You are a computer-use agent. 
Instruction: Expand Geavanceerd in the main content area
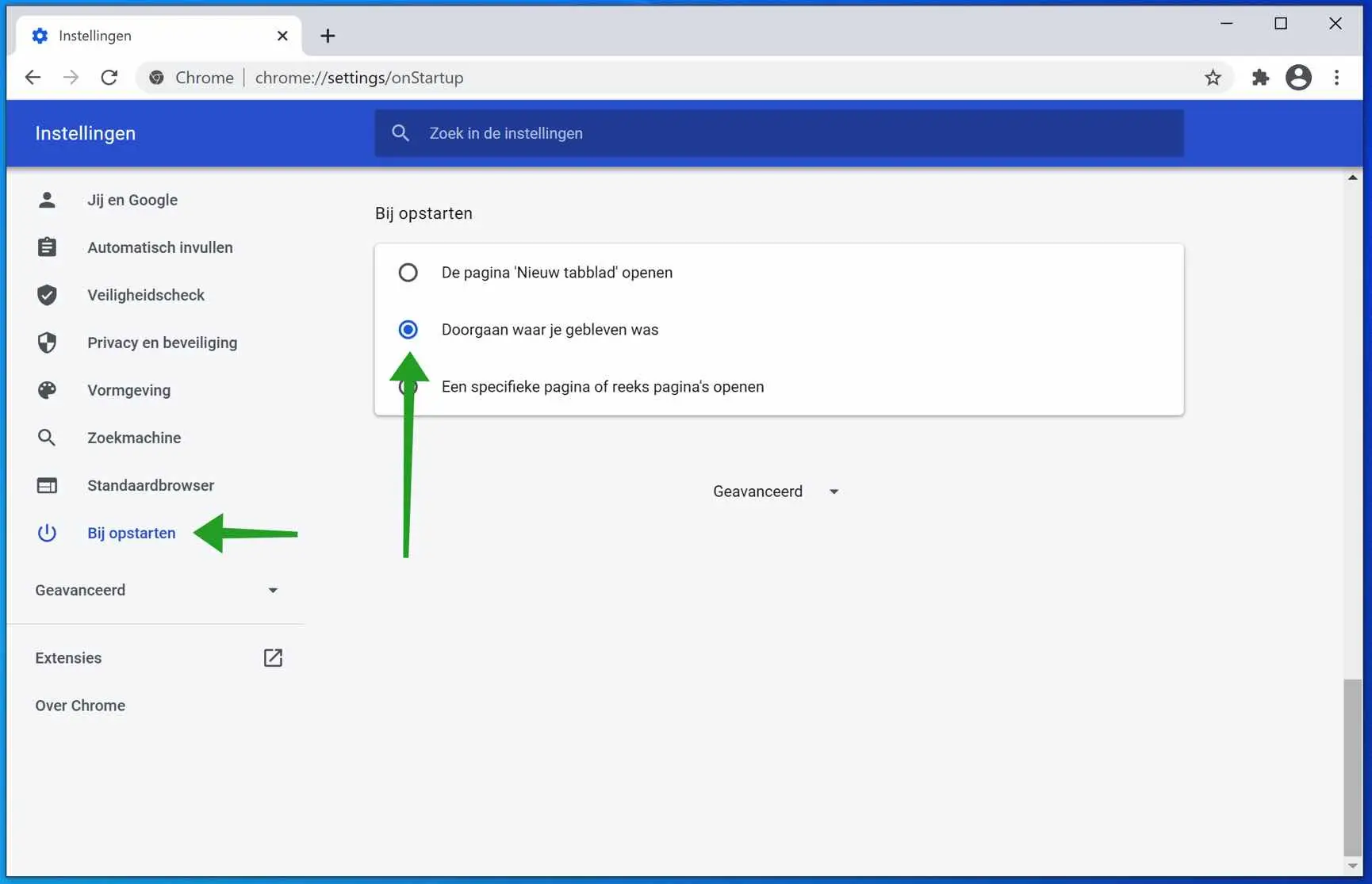tap(776, 492)
